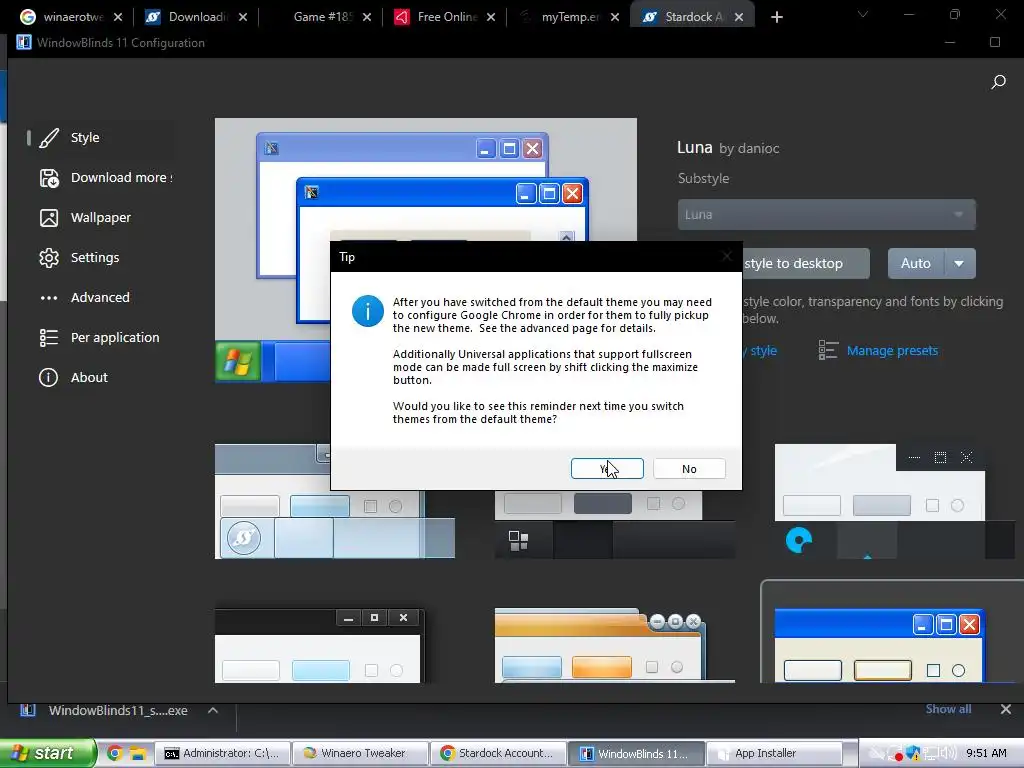1024x768 pixels.
Task: Switch to Winaero Tweaker taskbar item
Action: (358, 754)
